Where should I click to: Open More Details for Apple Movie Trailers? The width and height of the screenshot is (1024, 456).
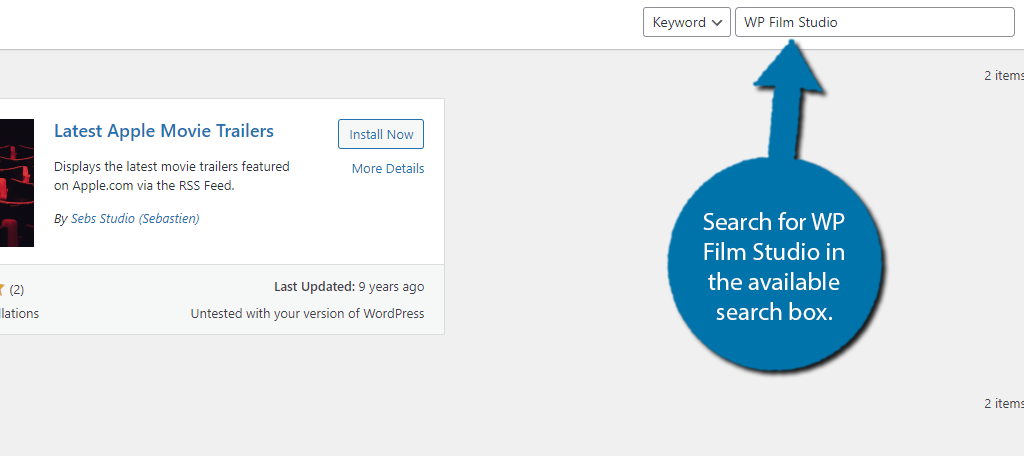[388, 169]
